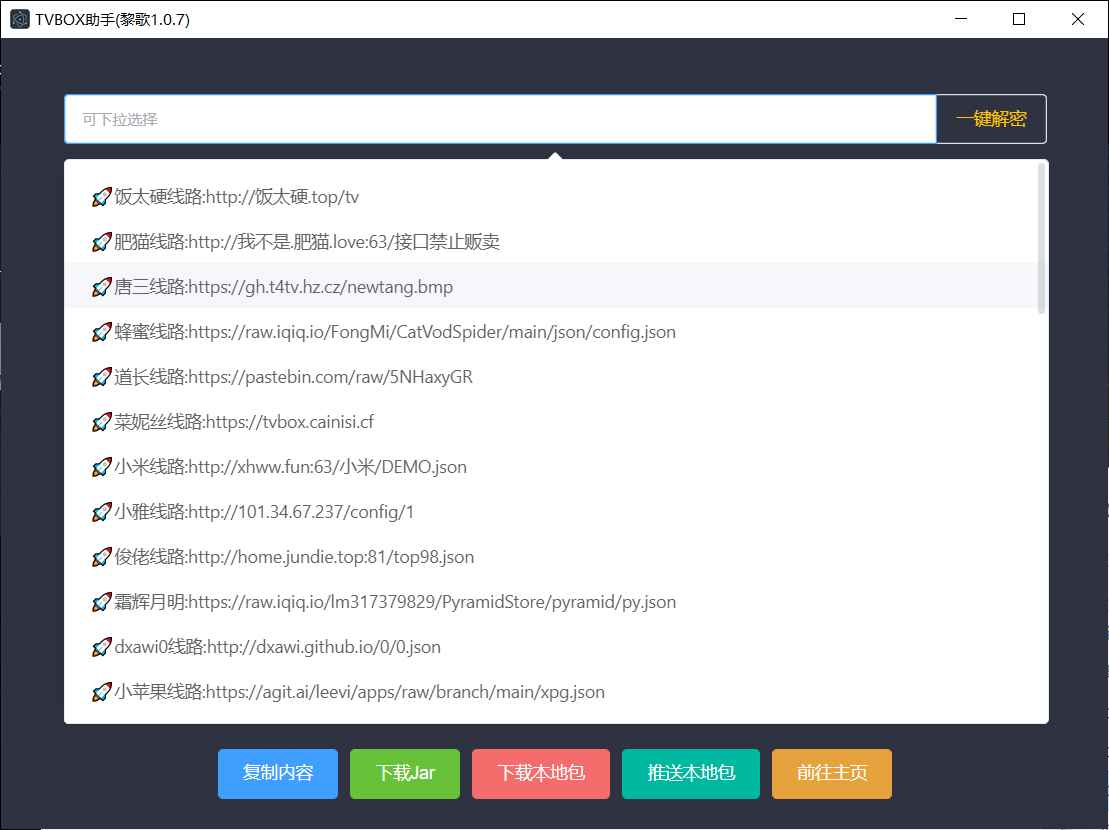Click the rocket icon beside 唐三线路
The height and width of the screenshot is (830, 1109).
click(x=101, y=286)
